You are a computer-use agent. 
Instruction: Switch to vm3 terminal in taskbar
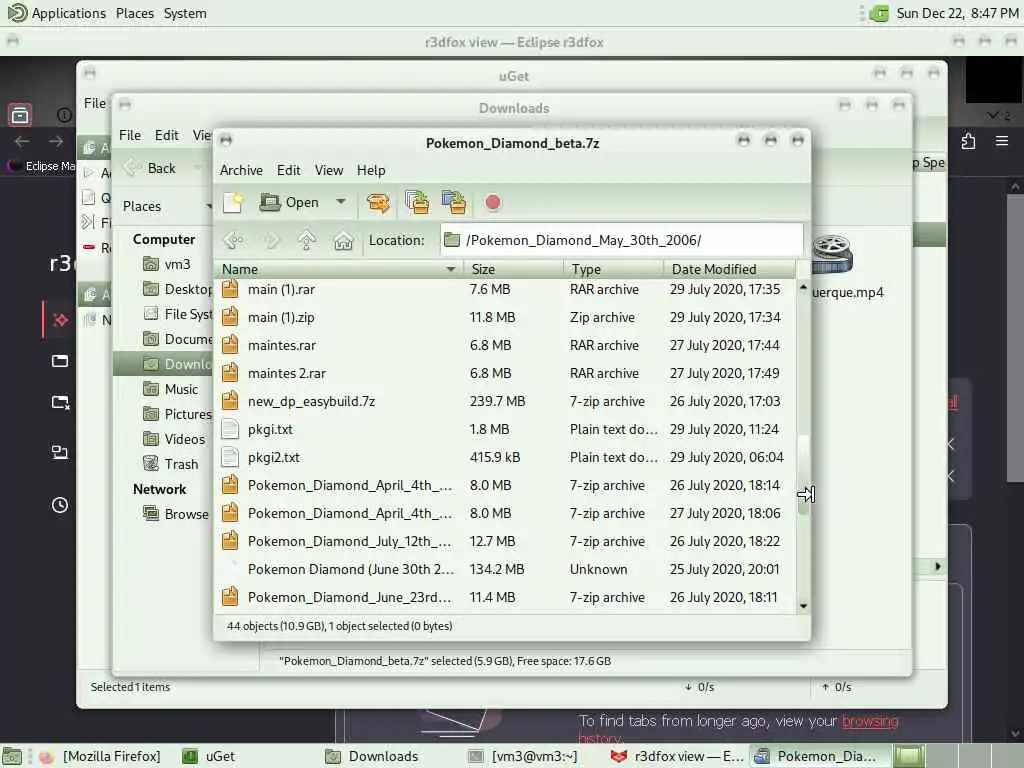522,756
